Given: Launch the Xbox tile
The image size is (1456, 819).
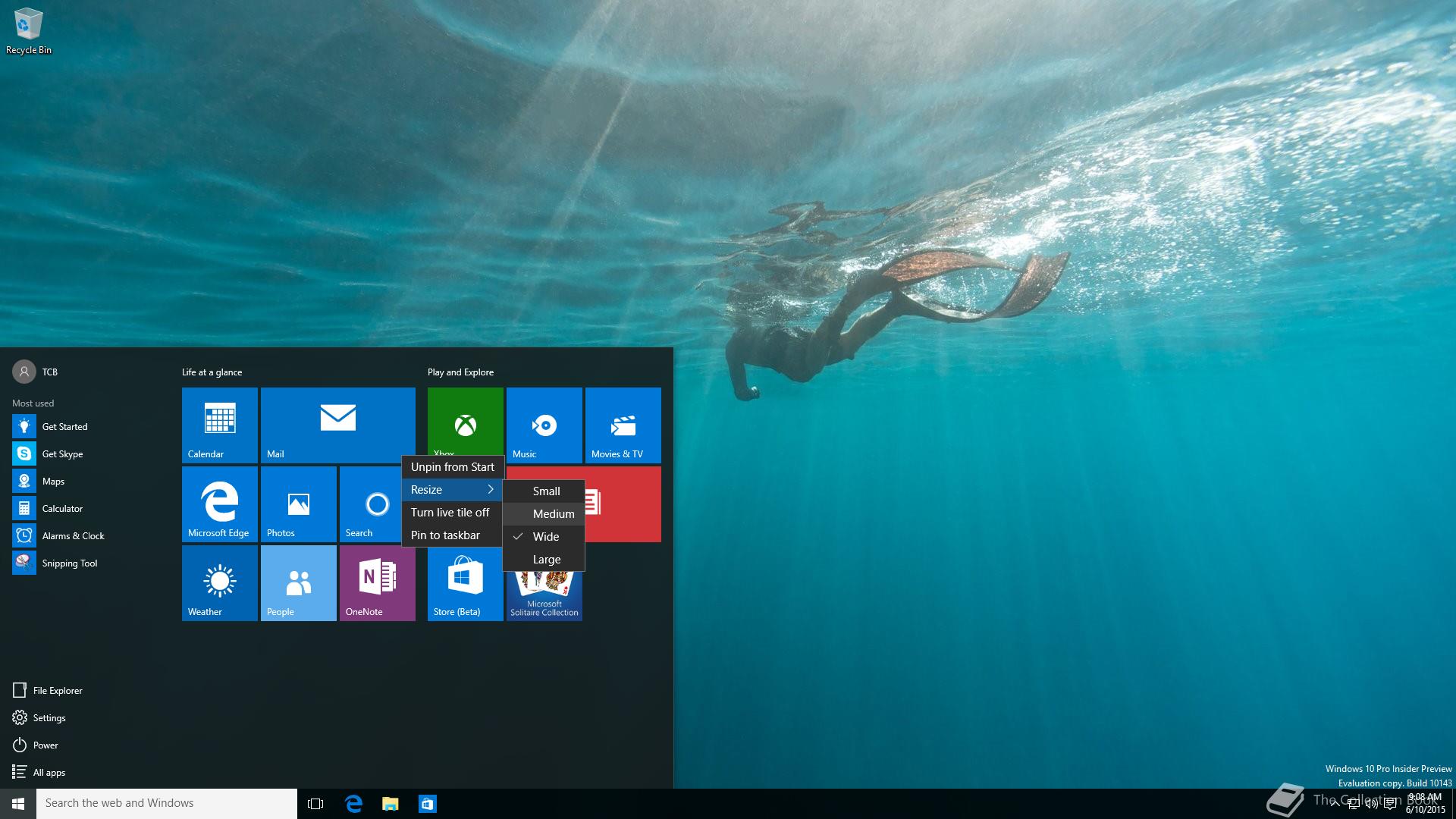Looking at the screenshot, I should [x=466, y=421].
